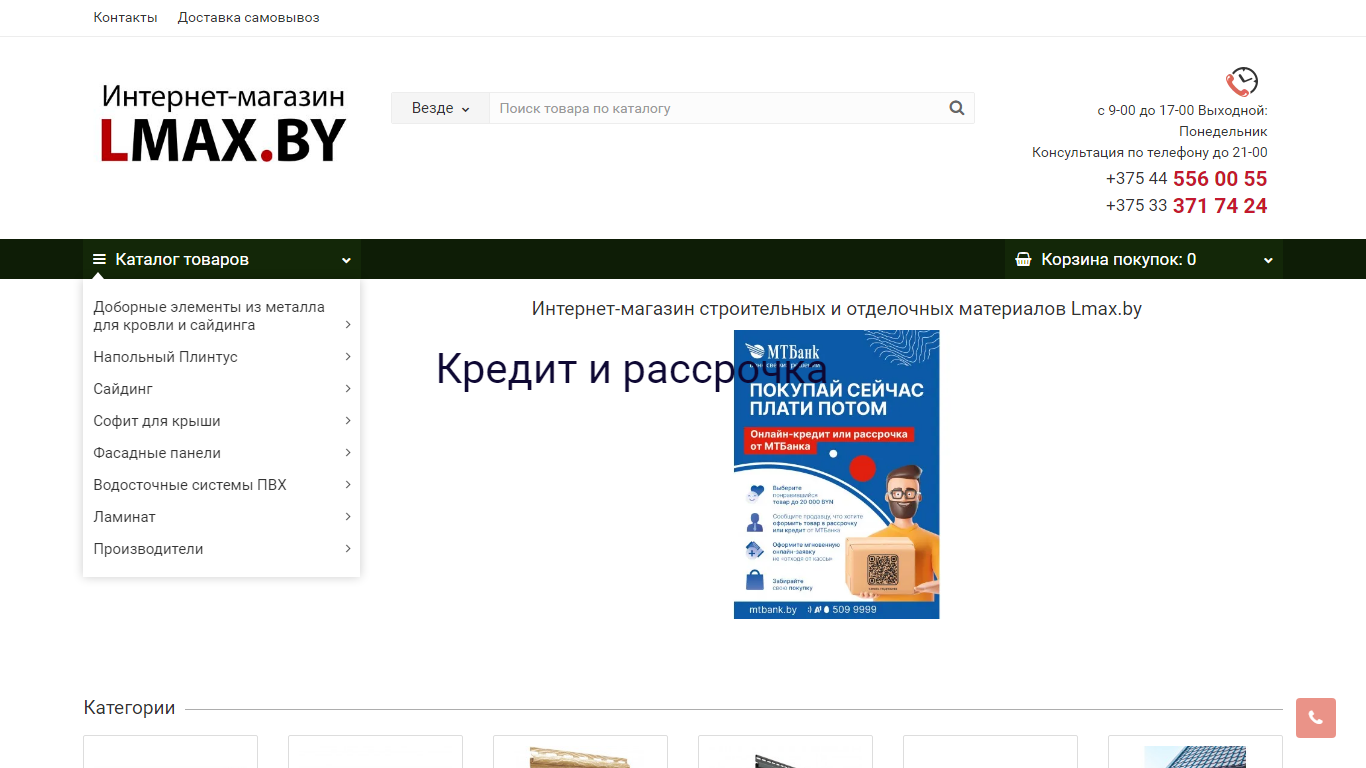Expand arrow next to Доборные элементы из металла
The height and width of the screenshot is (768, 1366).
click(x=347, y=324)
